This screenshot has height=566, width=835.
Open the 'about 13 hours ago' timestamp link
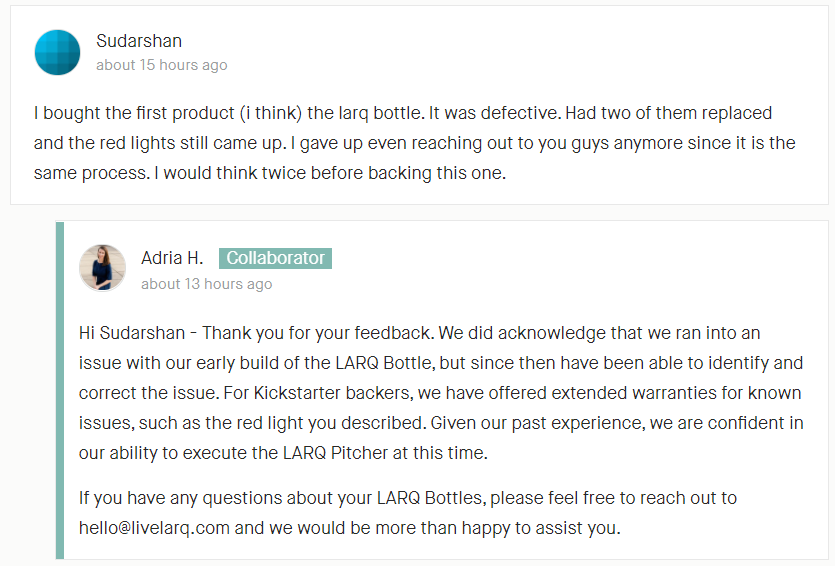pos(207,284)
